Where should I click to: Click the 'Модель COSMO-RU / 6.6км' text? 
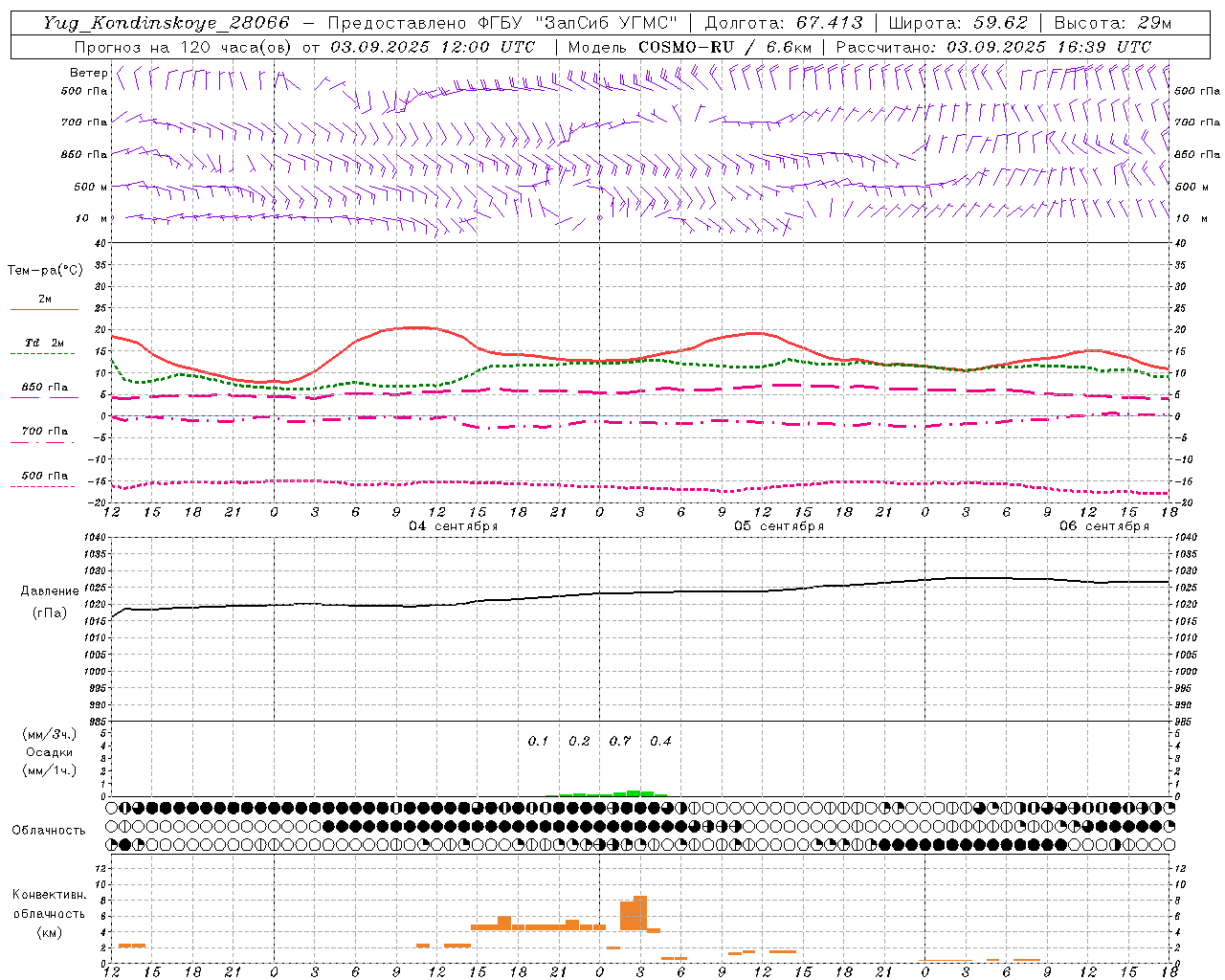click(x=690, y=47)
